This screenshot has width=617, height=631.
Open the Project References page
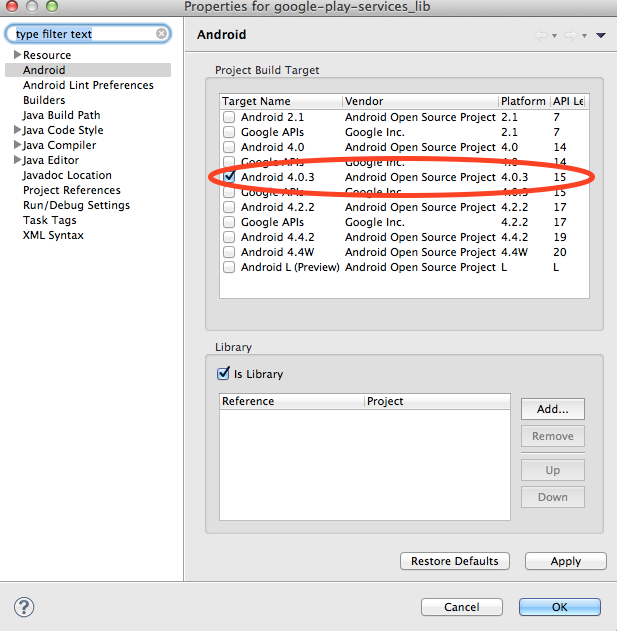coord(72,190)
